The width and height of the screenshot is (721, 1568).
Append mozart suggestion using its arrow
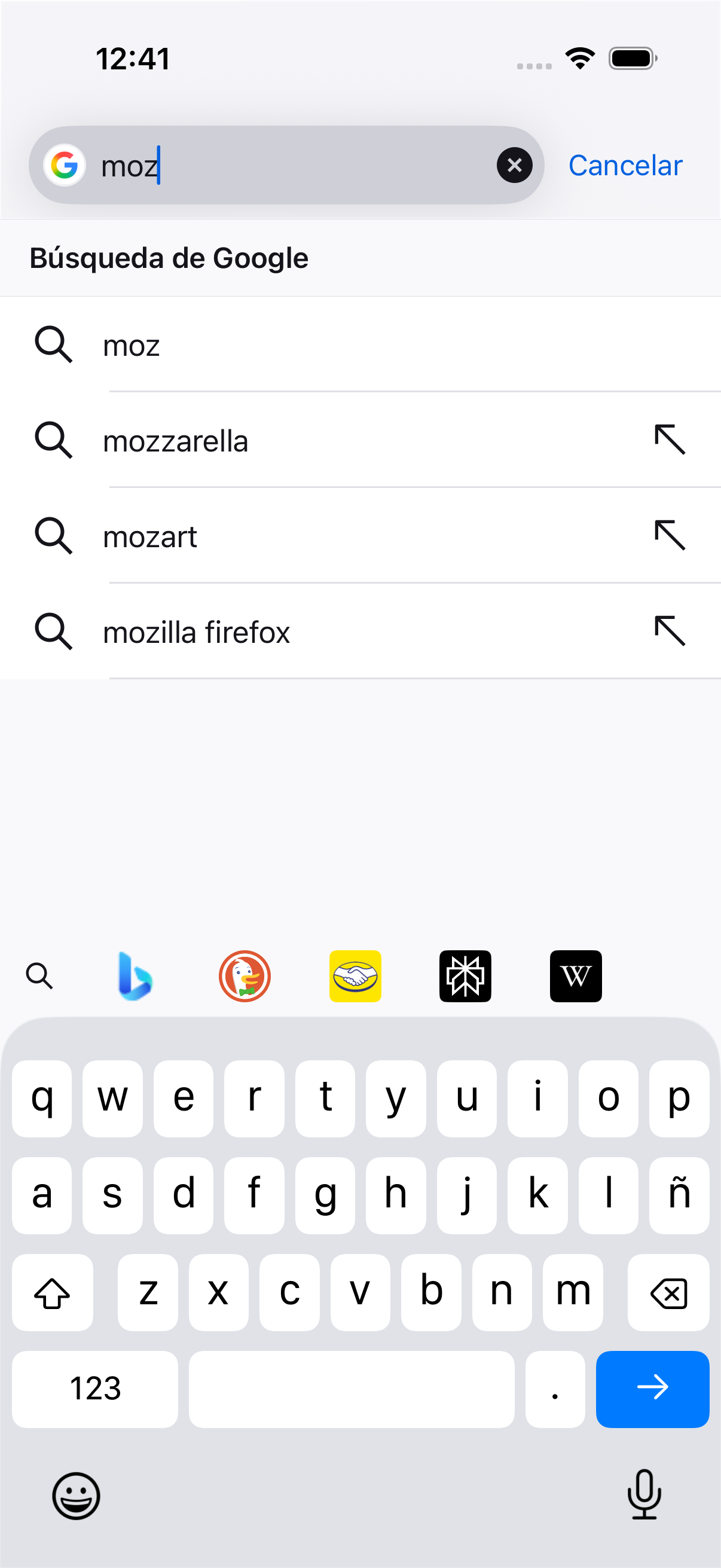670,535
